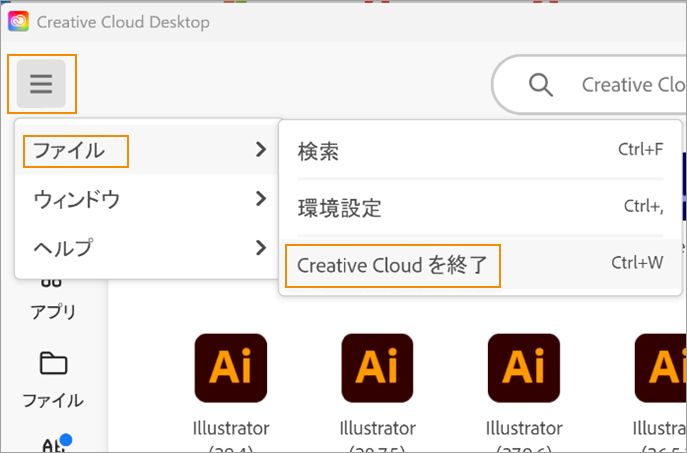Choose 環境設定 from the submenu
This screenshot has width=687, height=453.
point(480,208)
